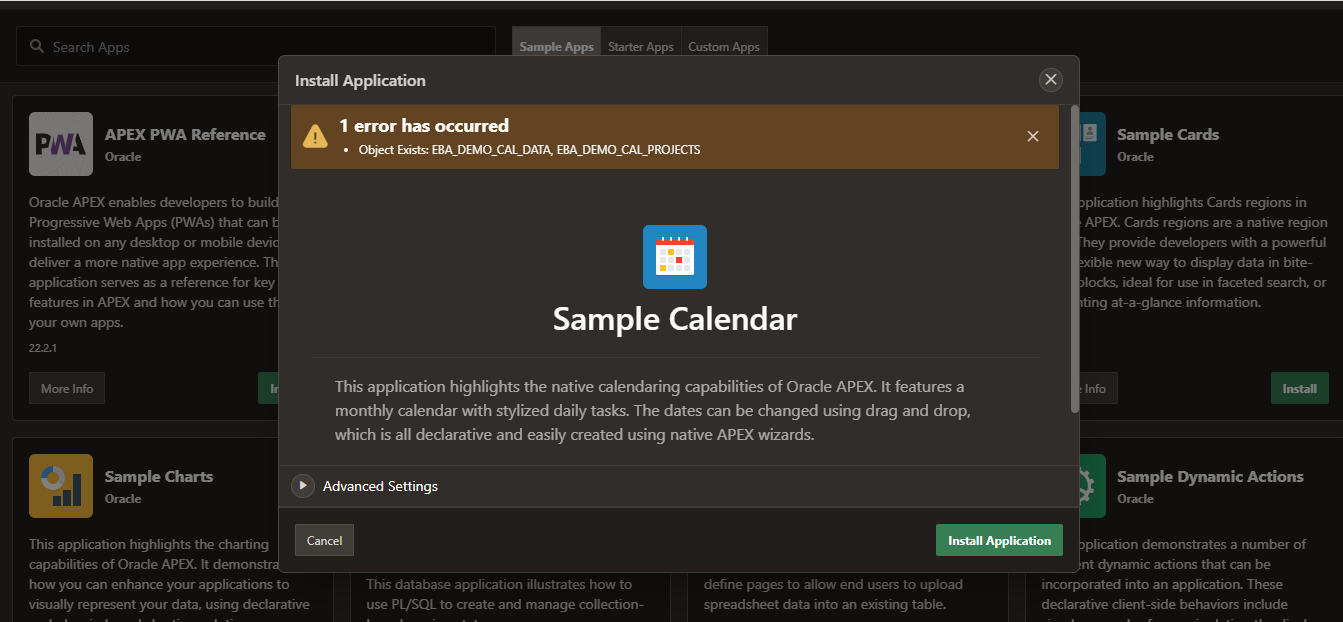Click the Sample Dynamic Actions gear icon

coord(1089,486)
